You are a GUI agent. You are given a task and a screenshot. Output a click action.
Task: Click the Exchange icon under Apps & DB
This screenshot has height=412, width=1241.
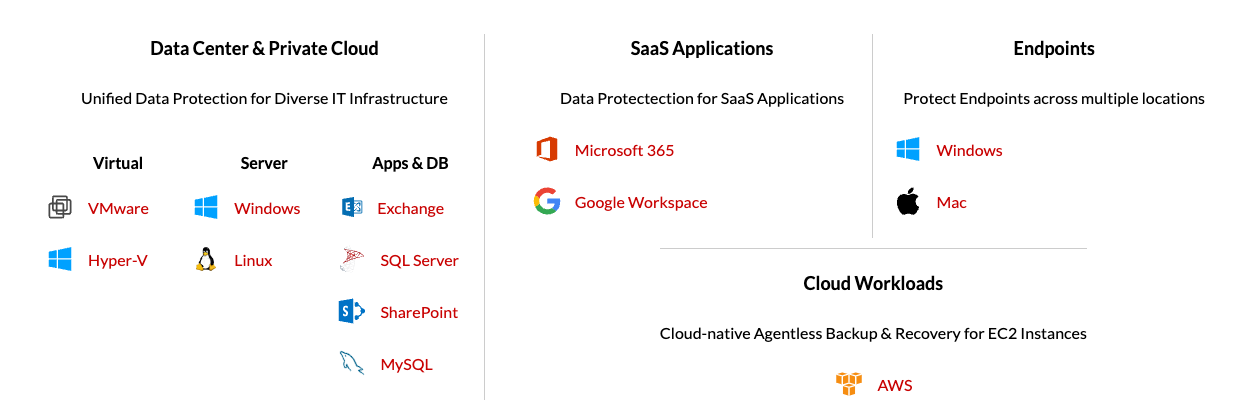click(x=351, y=208)
